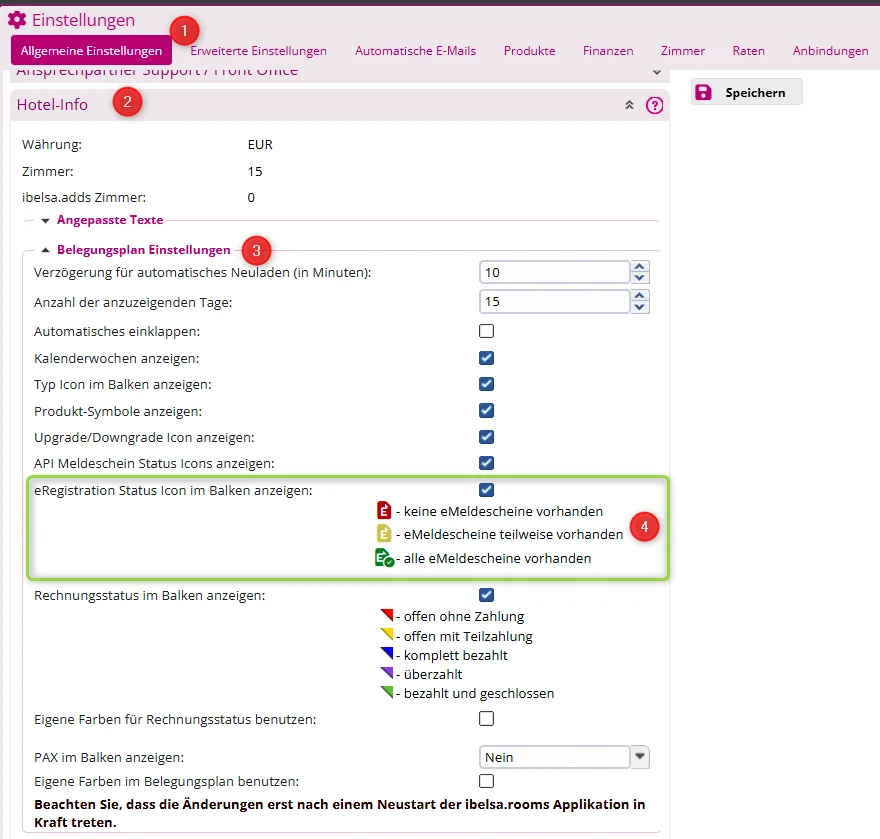Click the red 'keine eMeldescheine vorhanden' icon

coord(384,511)
